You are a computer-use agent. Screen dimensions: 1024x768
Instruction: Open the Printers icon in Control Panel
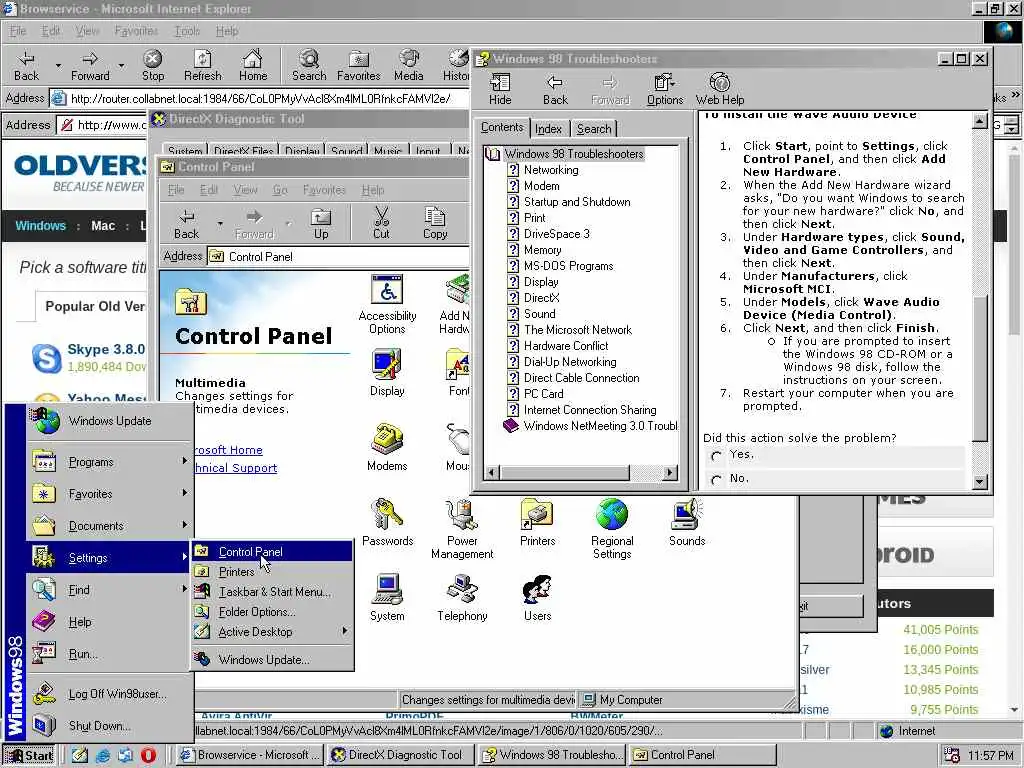tap(537, 522)
